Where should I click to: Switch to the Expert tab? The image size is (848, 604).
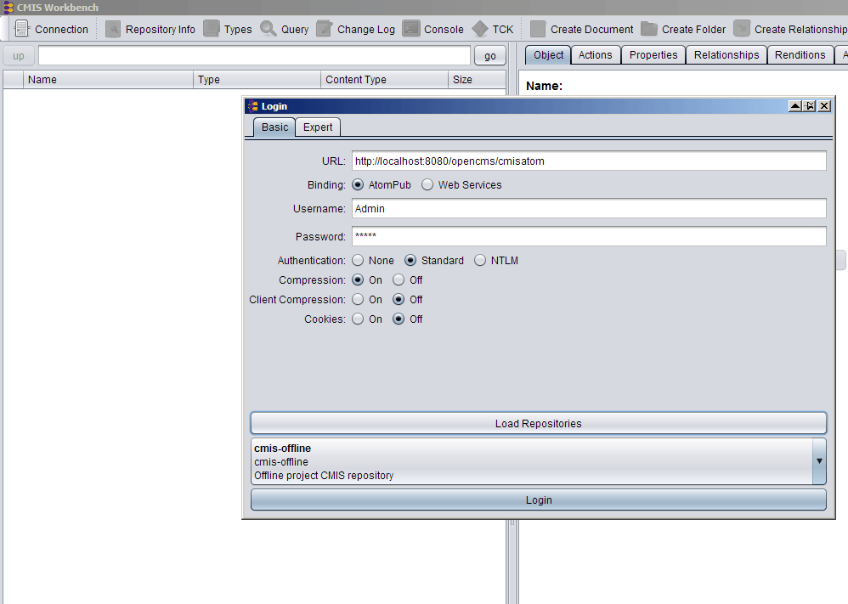click(318, 127)
